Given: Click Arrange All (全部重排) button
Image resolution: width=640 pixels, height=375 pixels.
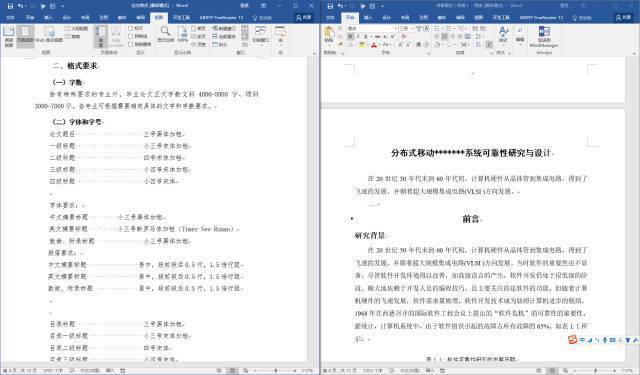Looking at the screenshot, I should (x=224, y=36).
